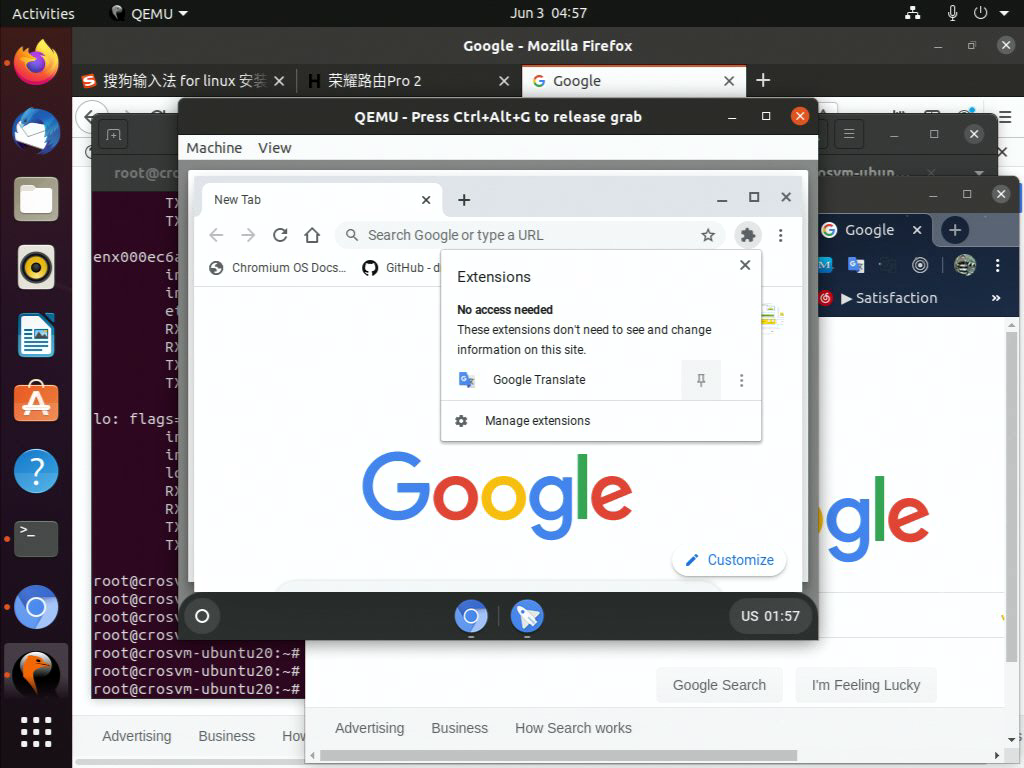Show Applications grid in the dock
The image size is (1024, 768).
point(36,731)
